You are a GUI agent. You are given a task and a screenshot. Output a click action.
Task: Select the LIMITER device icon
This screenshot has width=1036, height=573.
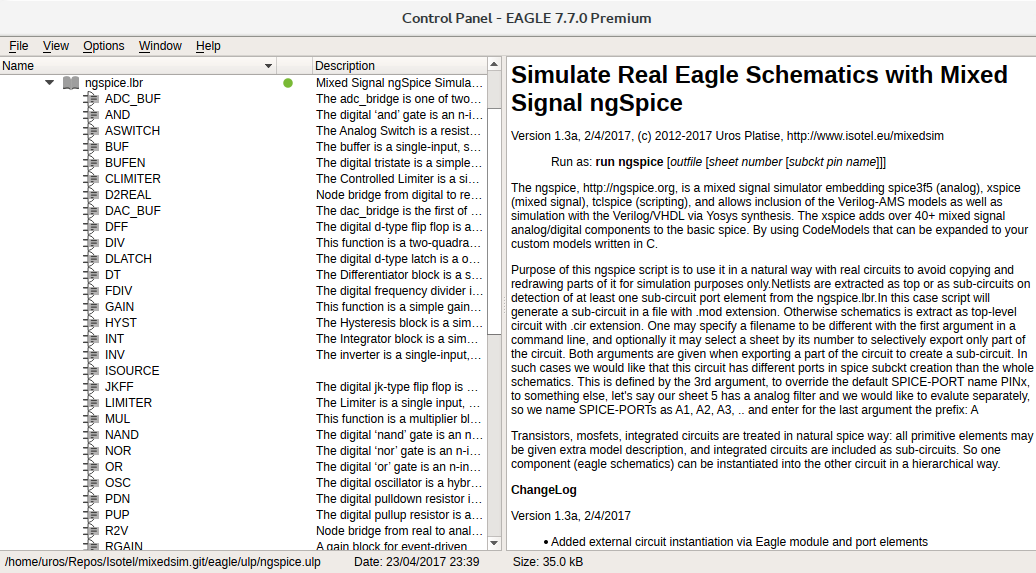(x=91, y=402)
